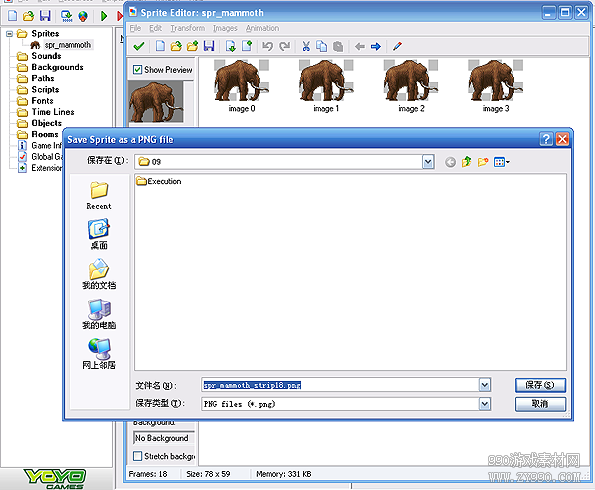Create a new sprite in Sprite Editor toolbar

pos(161,46)
